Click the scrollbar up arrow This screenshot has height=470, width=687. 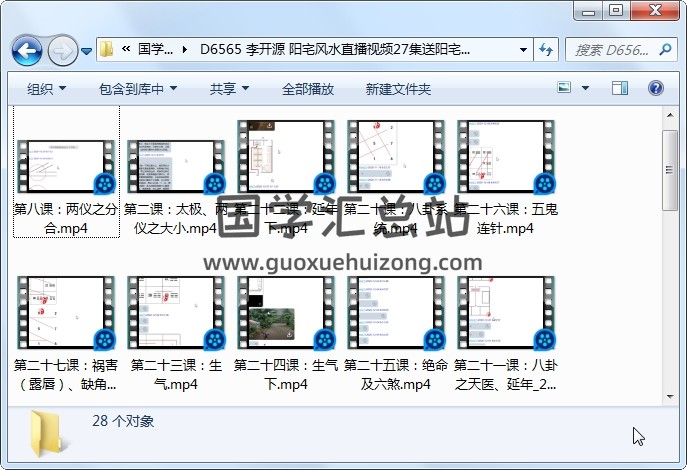tap(670, 116)
